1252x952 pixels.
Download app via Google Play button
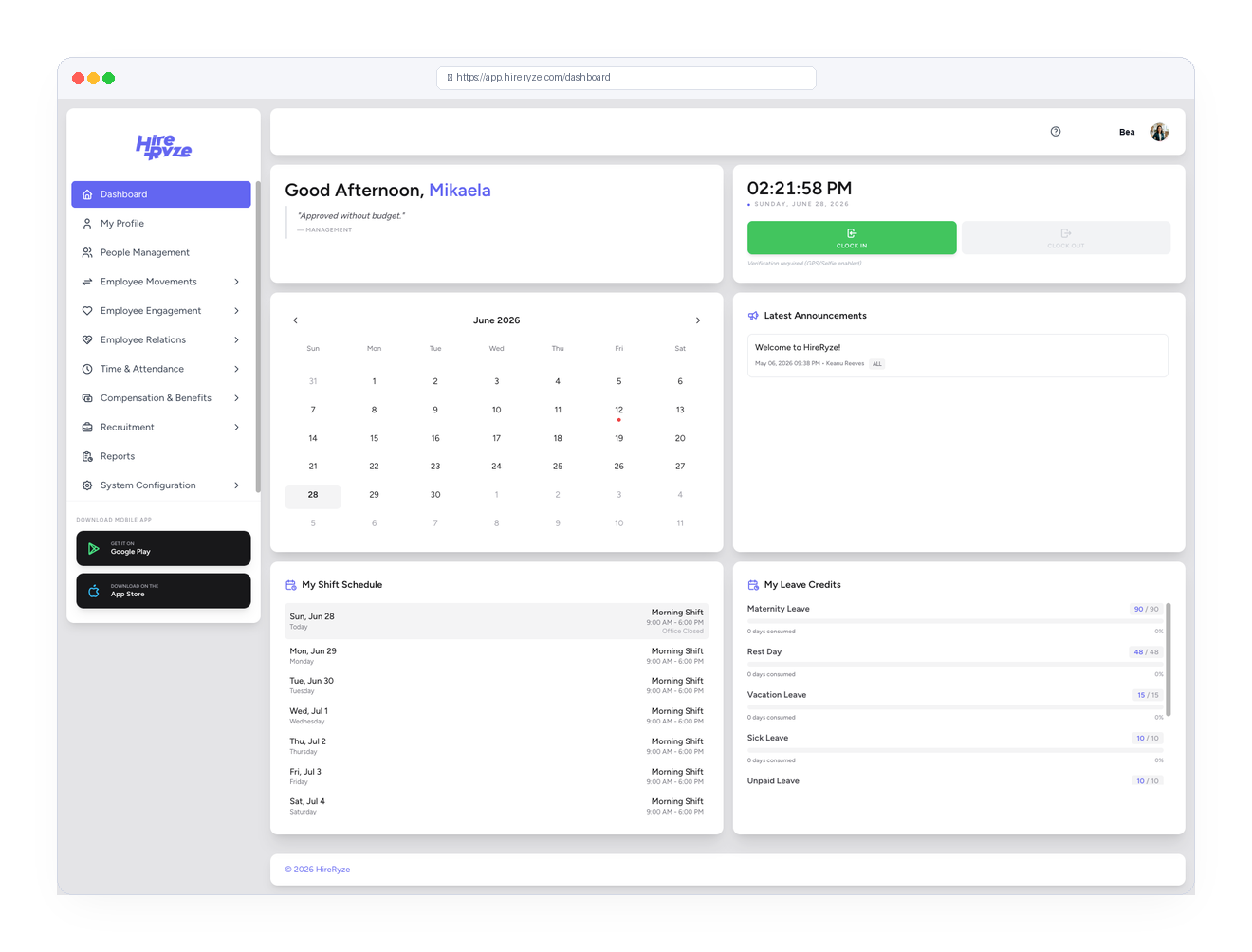[x=163, y=548]
